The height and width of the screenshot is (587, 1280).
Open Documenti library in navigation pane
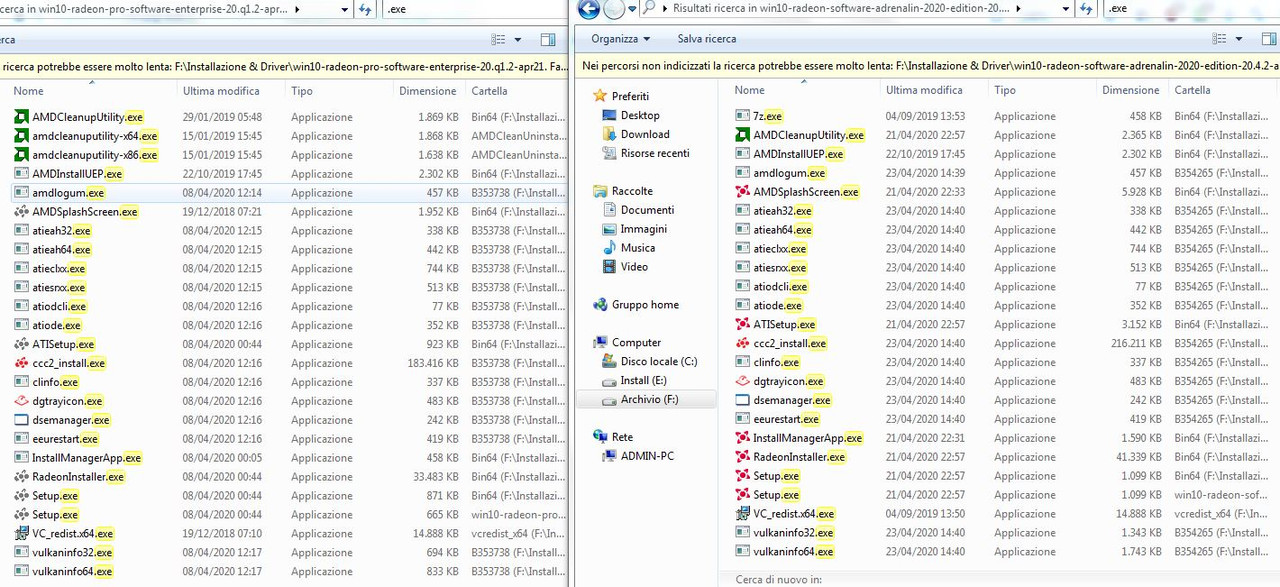(636, 211)
